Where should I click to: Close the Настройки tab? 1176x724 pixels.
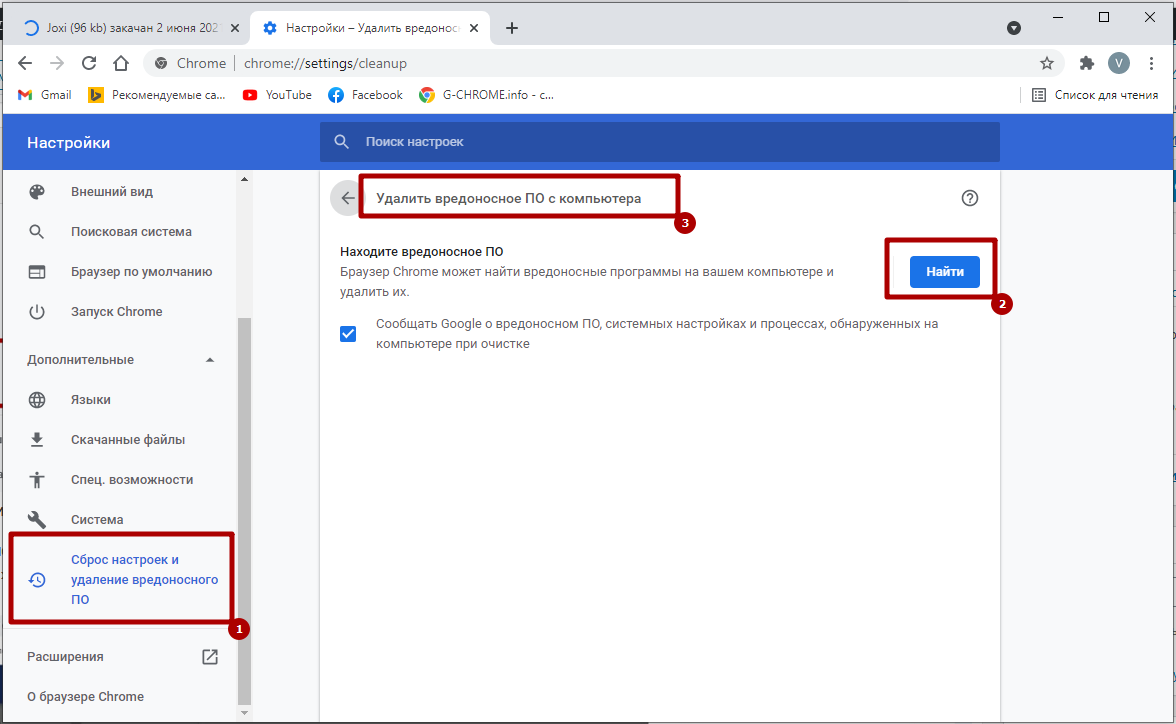tap(474, 28)
